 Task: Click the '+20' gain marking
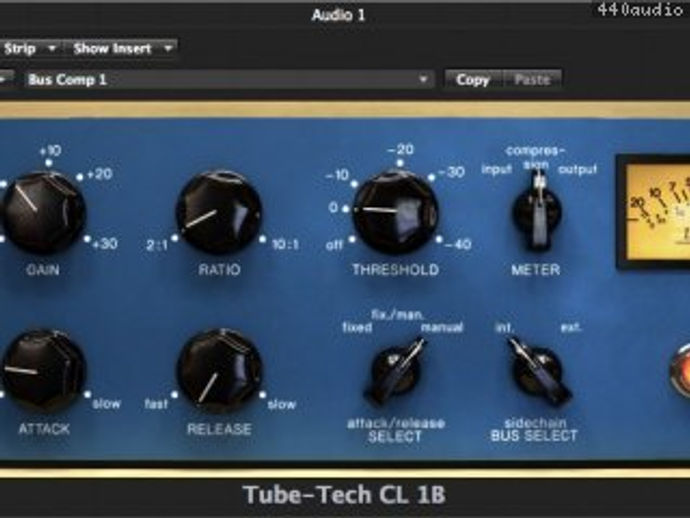(99, 174)
